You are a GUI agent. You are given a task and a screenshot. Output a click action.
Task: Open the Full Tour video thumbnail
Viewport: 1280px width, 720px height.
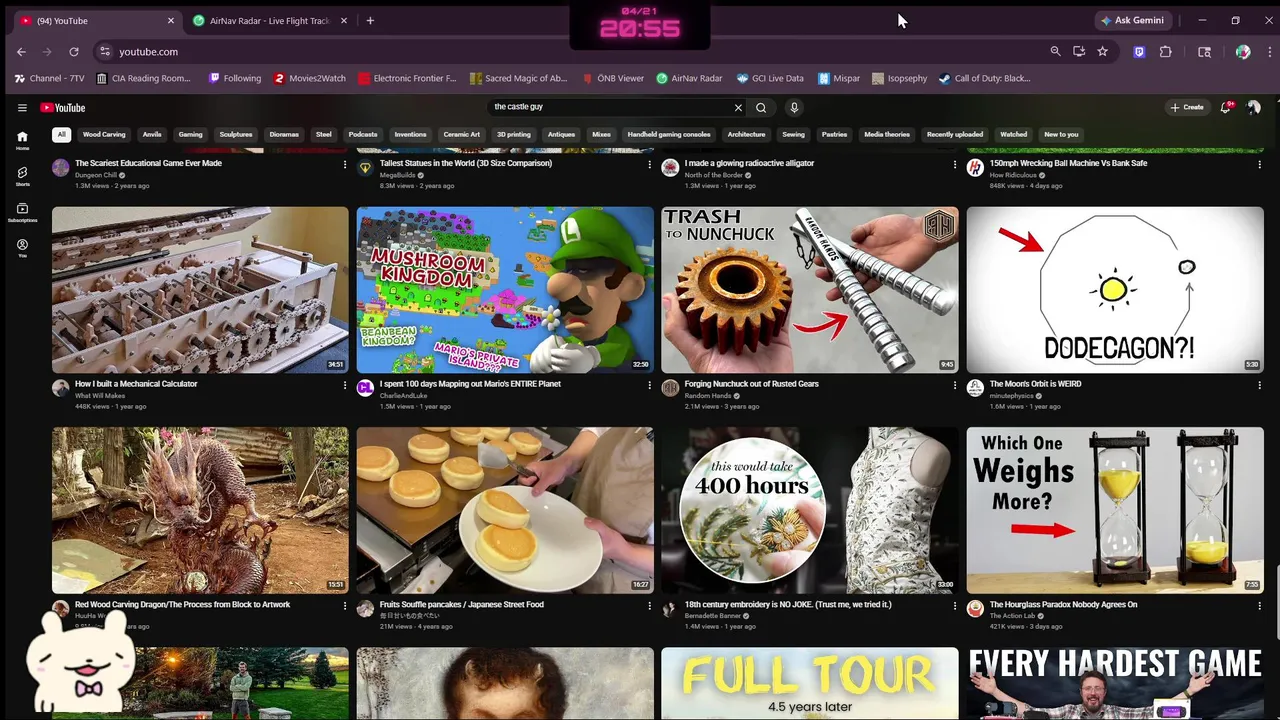tap(810, 684)
